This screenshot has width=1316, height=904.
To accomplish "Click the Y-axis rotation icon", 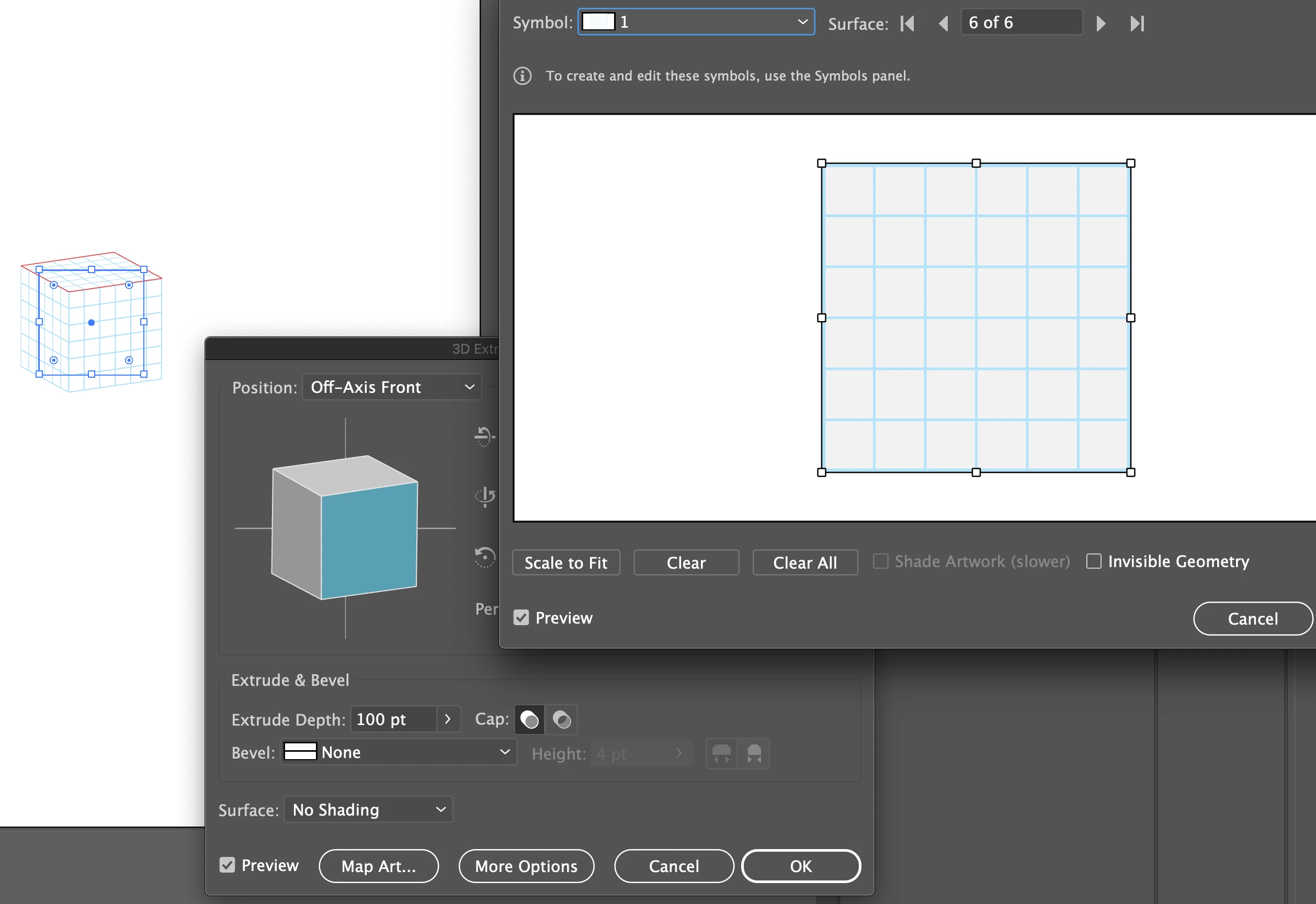I will [x=485, y=496].
